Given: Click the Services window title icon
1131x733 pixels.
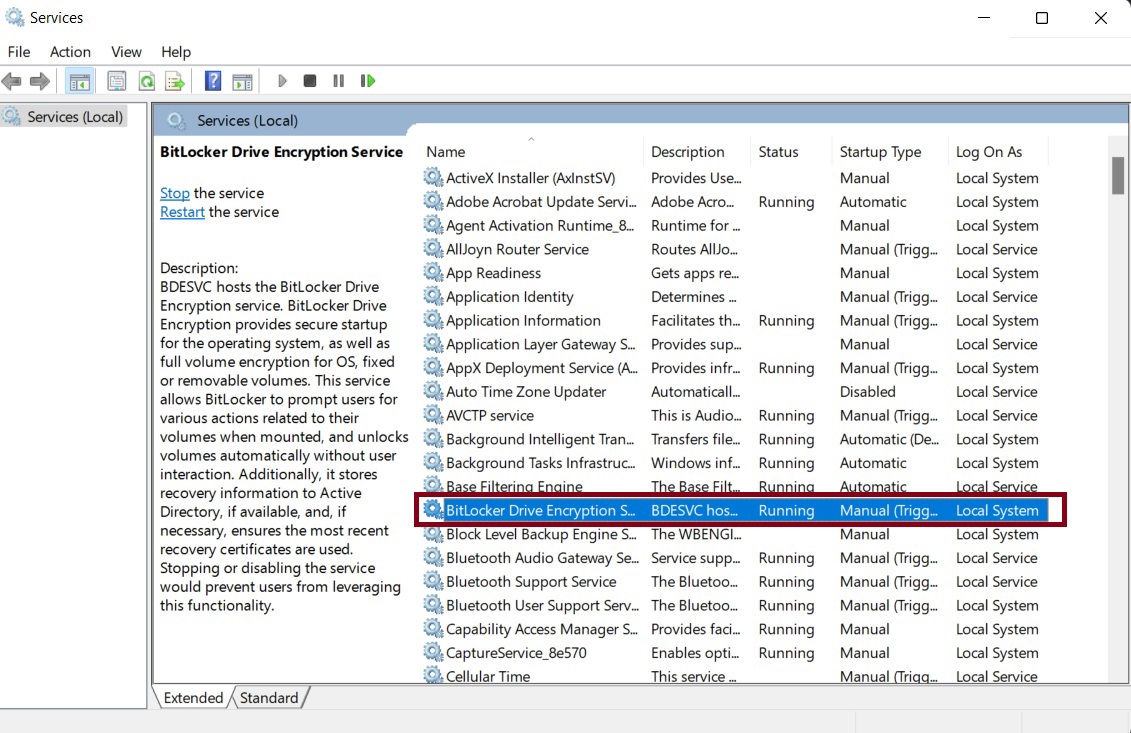Looking at the screenshot, I should point(14,17).
